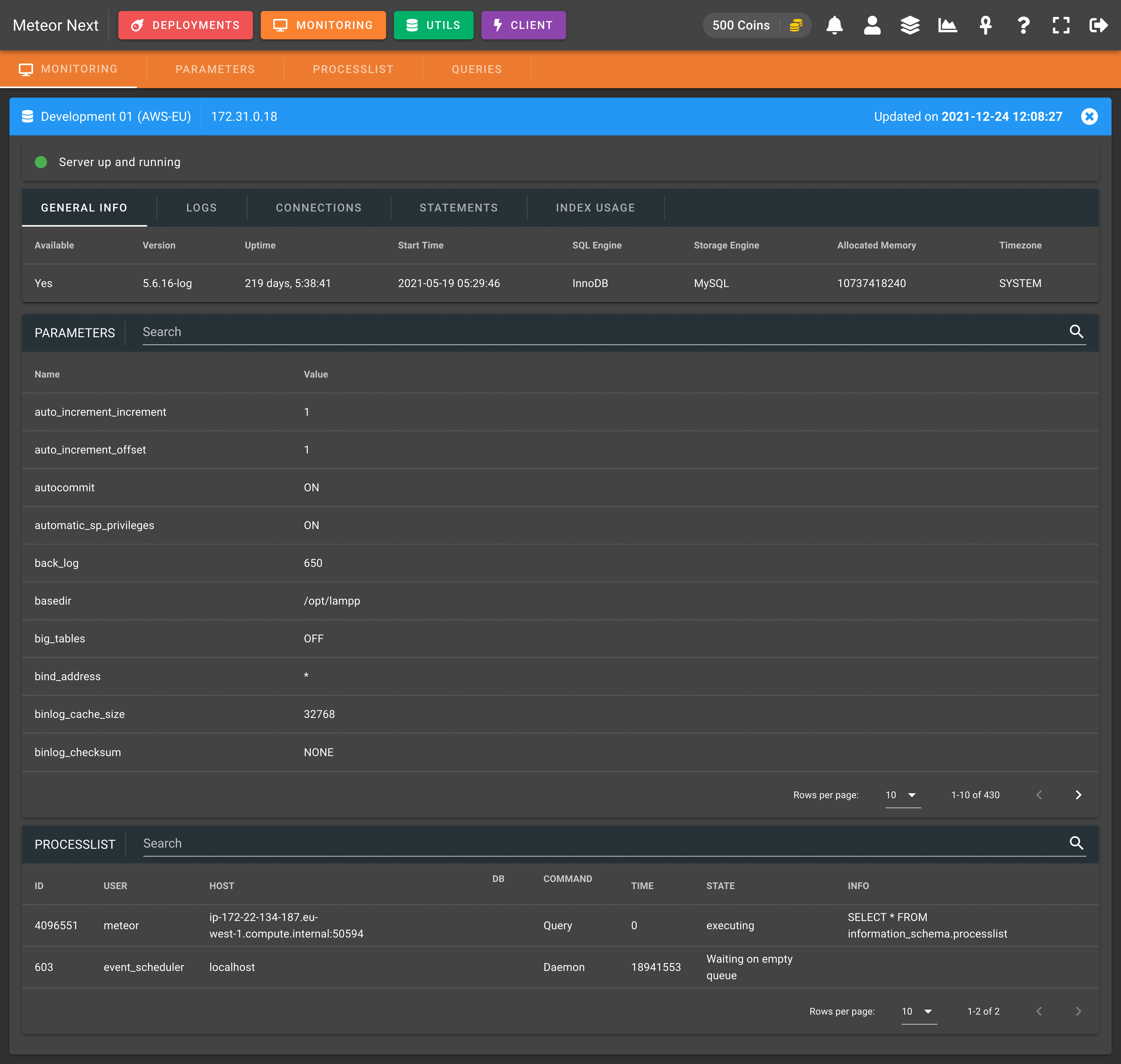Click the basedir value /opt/lampp

pos(332,601)
